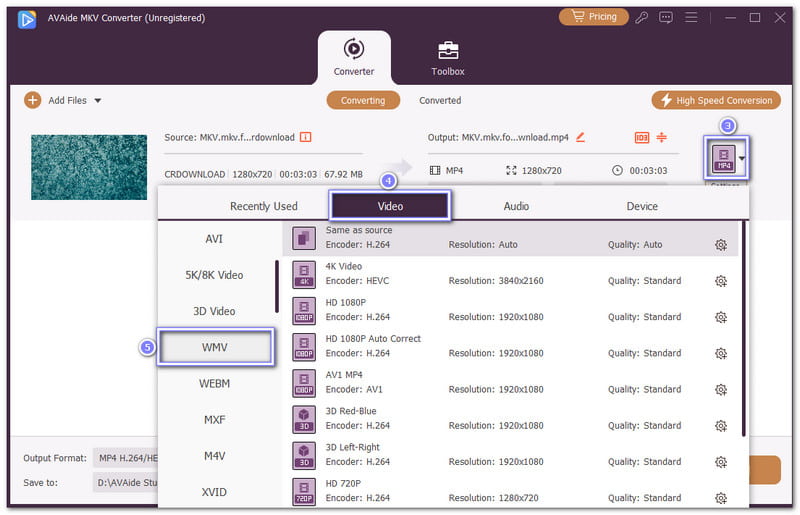
Task: Choose M4V in format list
Action: (x=214, y=456)
